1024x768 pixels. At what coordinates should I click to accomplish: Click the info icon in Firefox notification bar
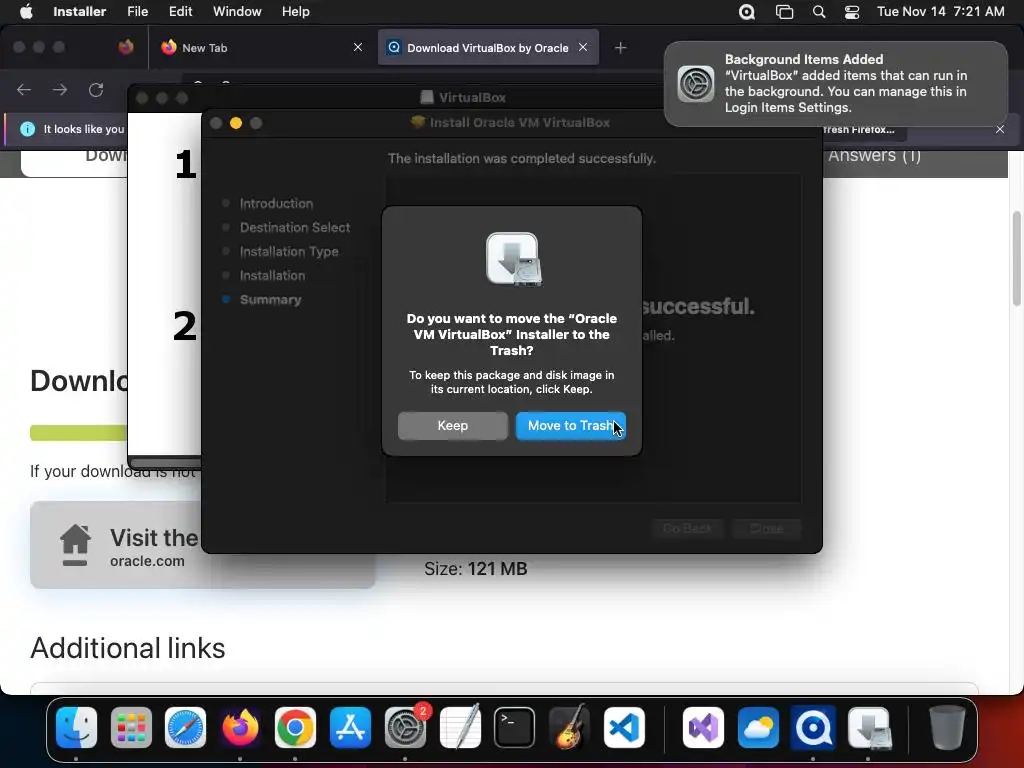click(27, 129)
